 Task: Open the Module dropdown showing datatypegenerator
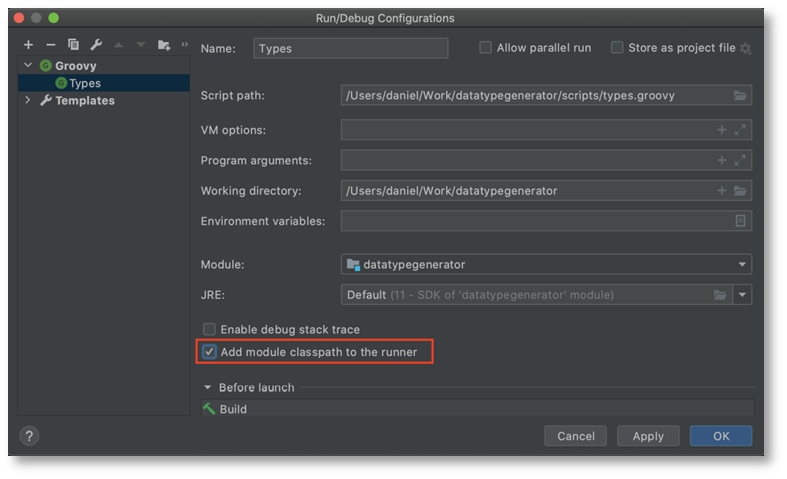click(x=546, y=265)
